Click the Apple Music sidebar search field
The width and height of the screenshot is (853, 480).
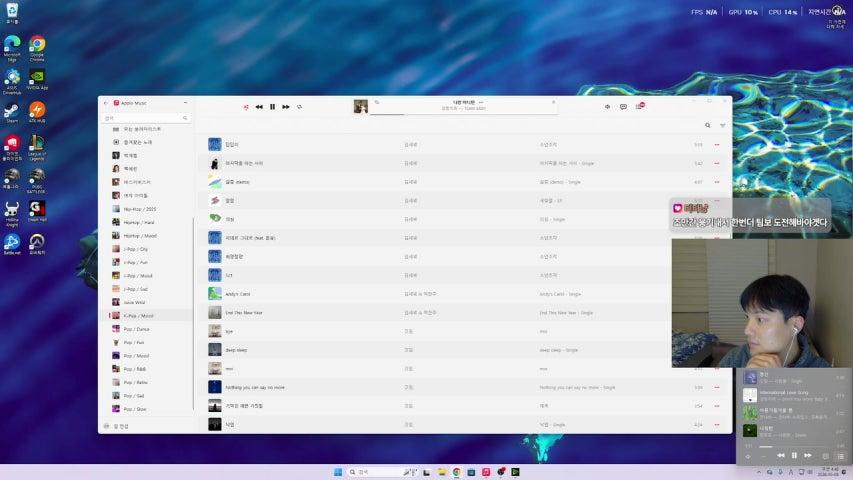(145, 118)
